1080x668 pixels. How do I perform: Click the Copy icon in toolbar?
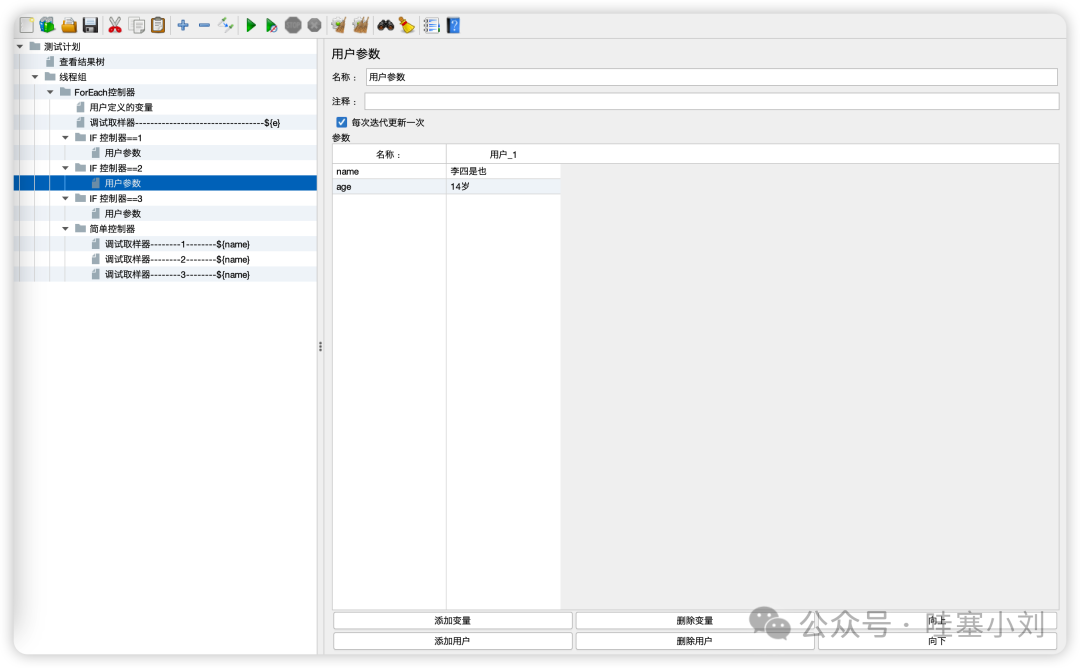pyautogui.click(x=137, y=25)
